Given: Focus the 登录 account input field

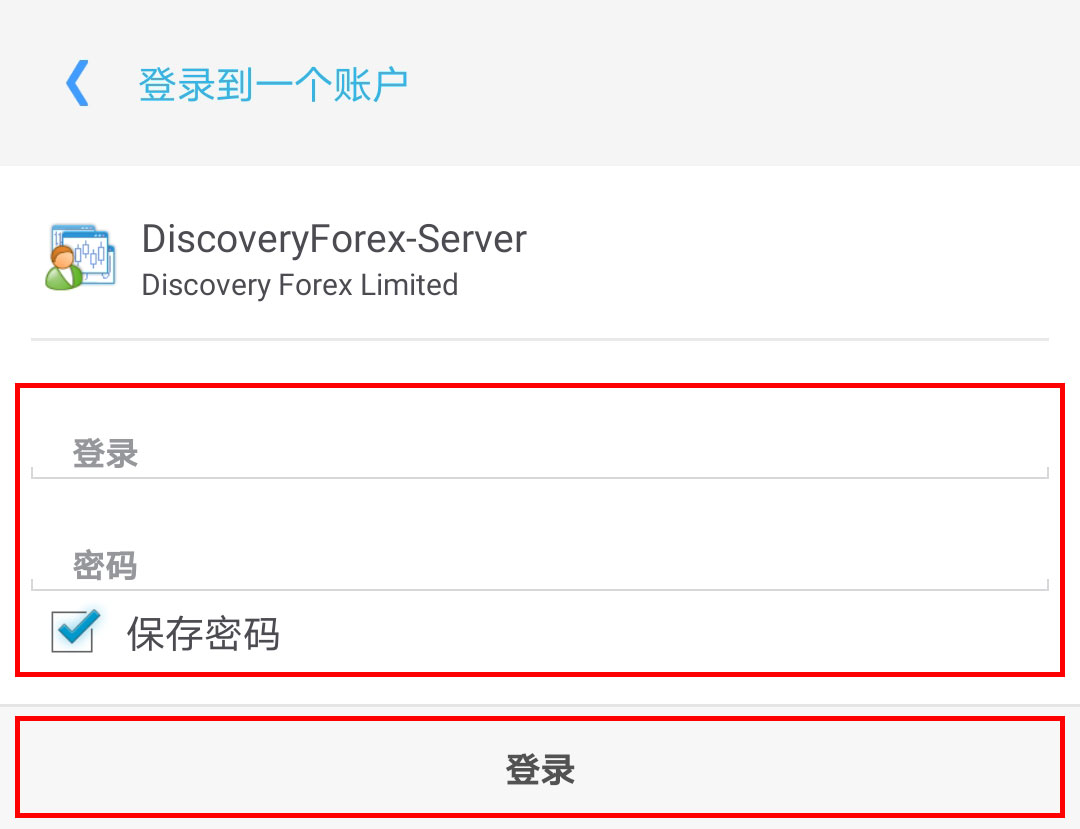Looking at the screenshot, I should point(540,454).
